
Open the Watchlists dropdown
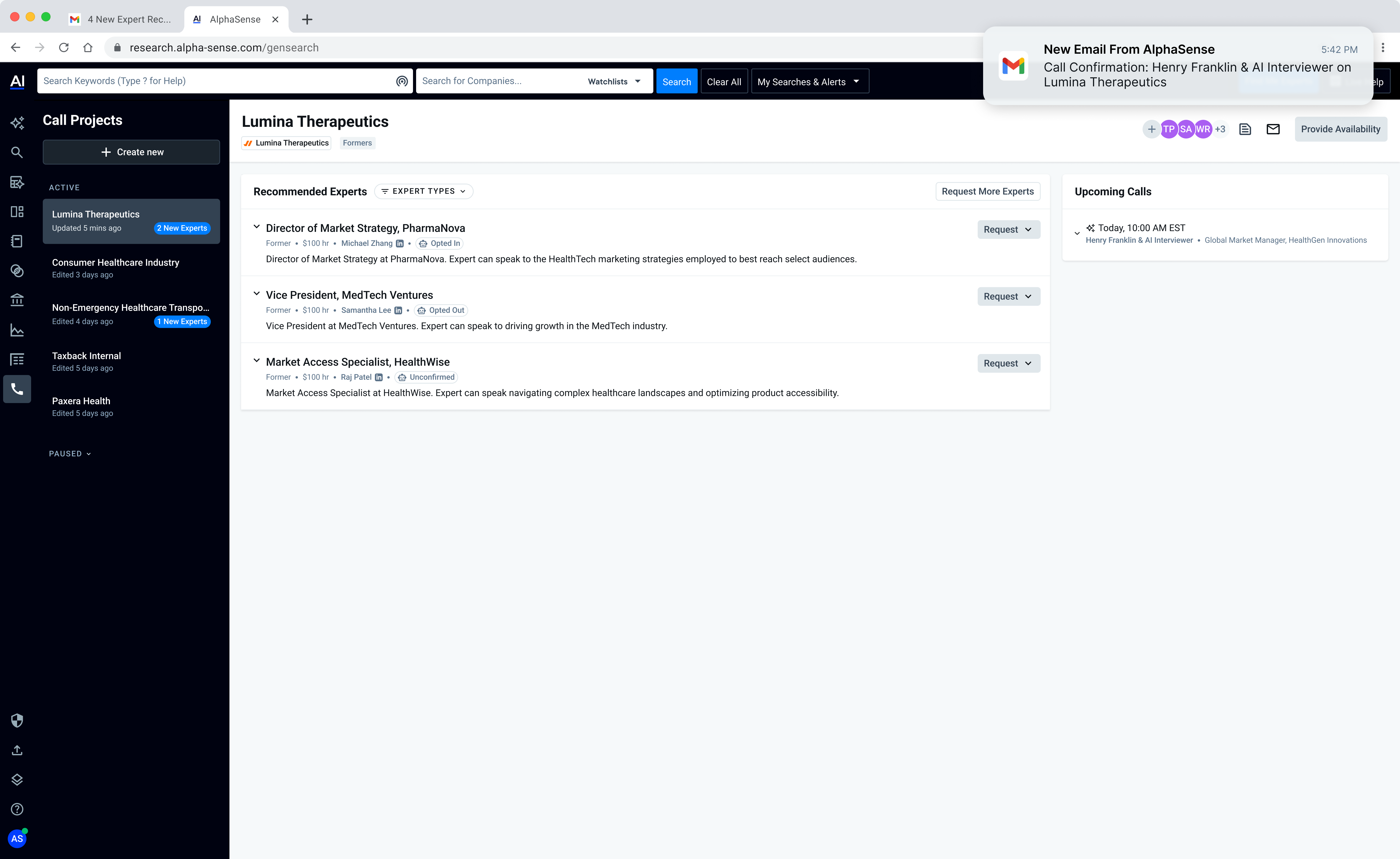pos(613,81)
